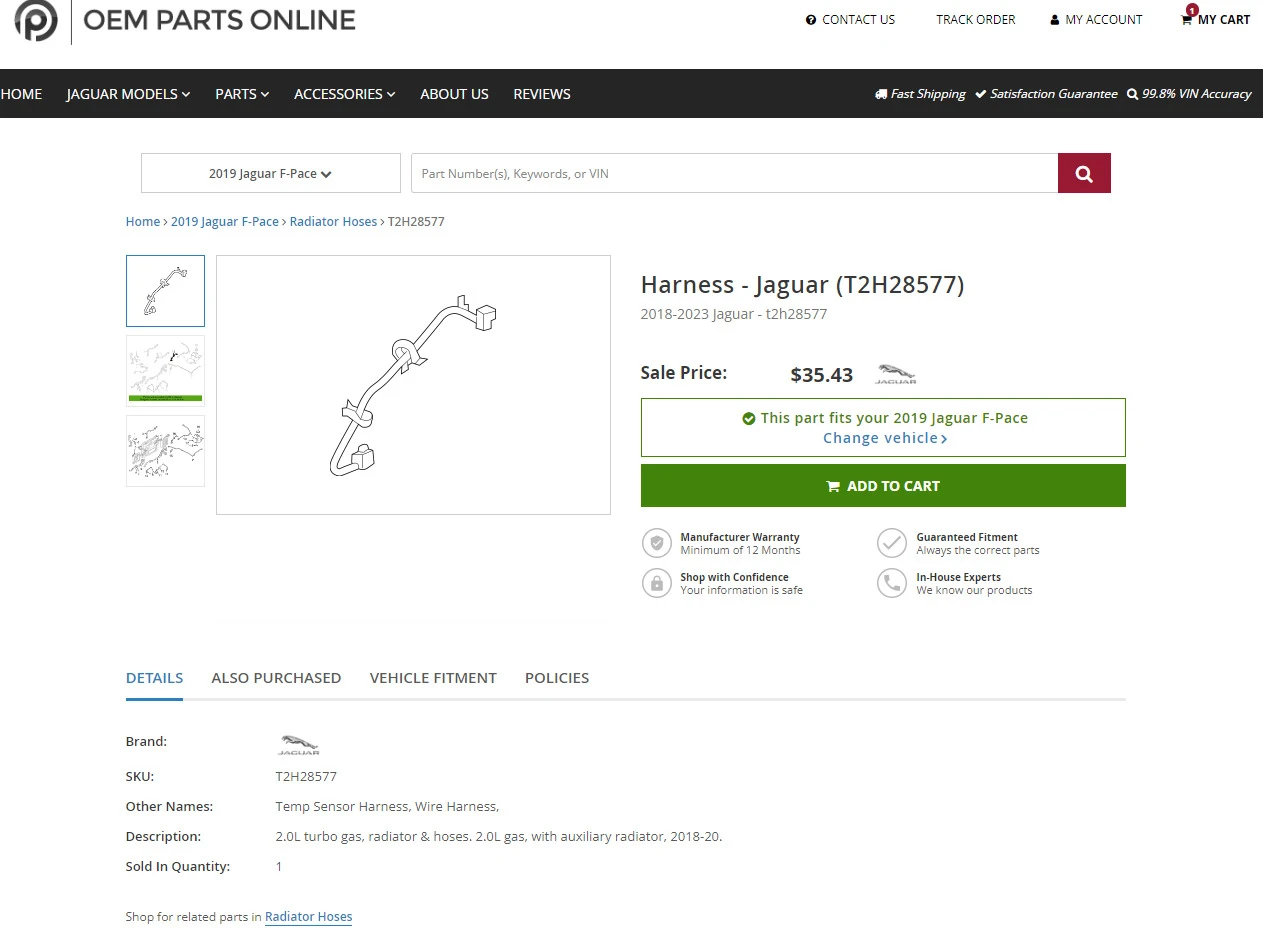This screenshot has width=1263, height=931.
Task: Open the 2019 Jaguar F-Pace vehicle selector
Action: pos(270,173)
